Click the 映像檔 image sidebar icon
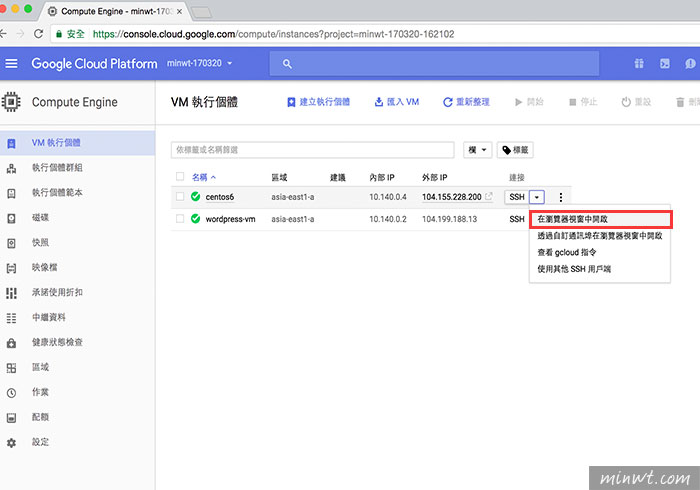 pyautogui.click(x=11, y=268)
